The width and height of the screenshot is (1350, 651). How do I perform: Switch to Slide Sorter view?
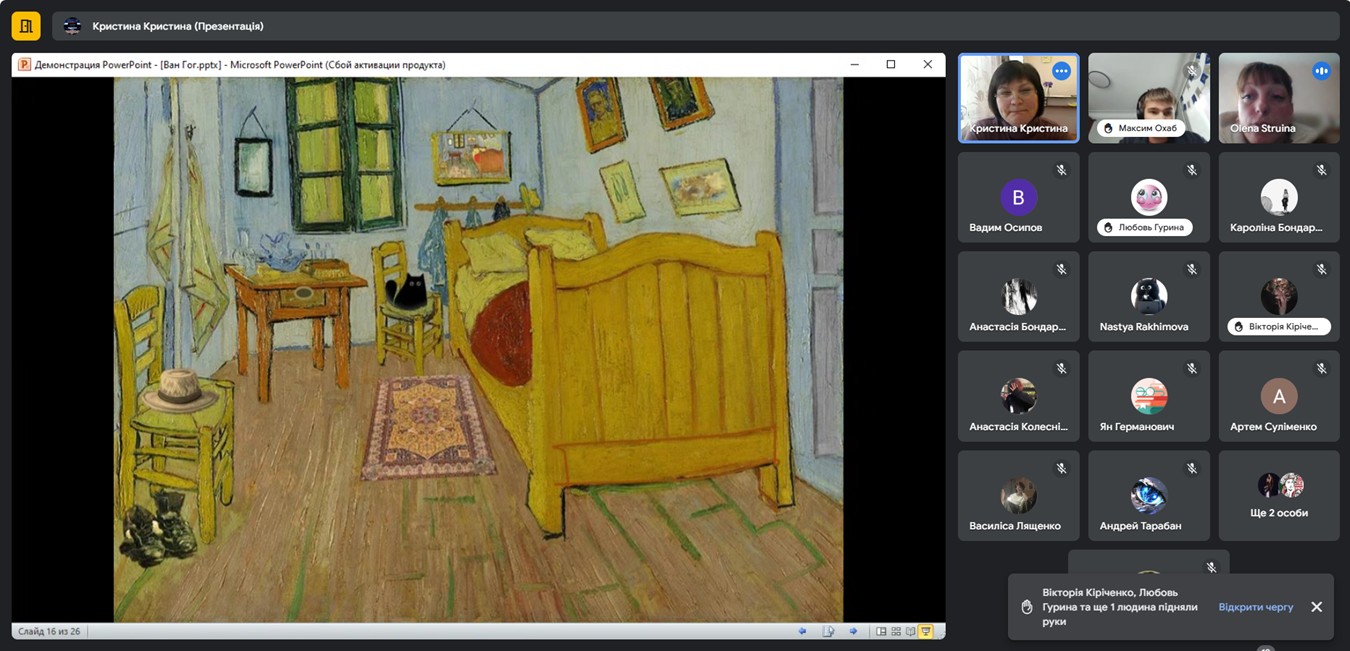click(896, 631)
